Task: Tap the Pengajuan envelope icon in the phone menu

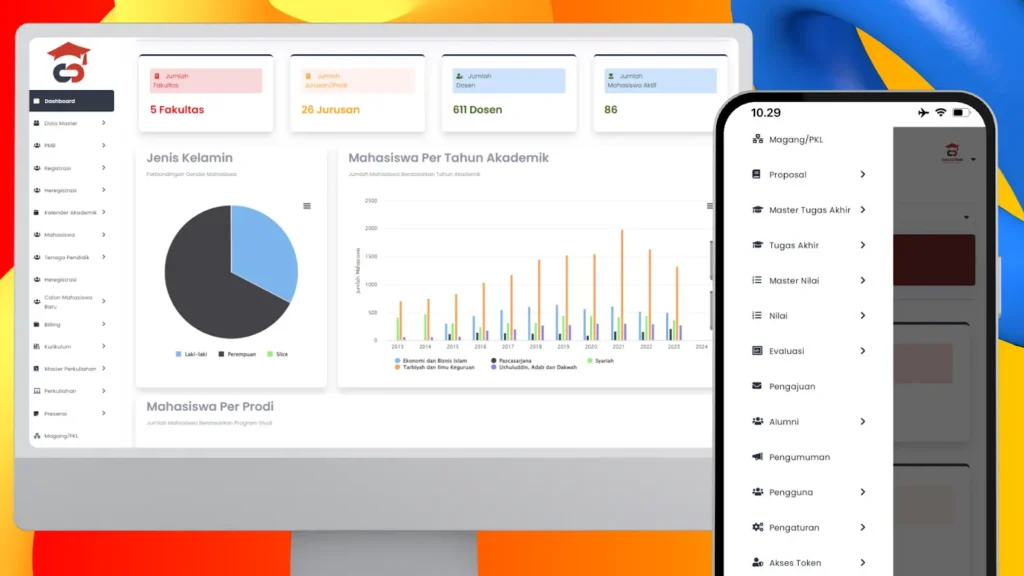Action: pos(757,386)
